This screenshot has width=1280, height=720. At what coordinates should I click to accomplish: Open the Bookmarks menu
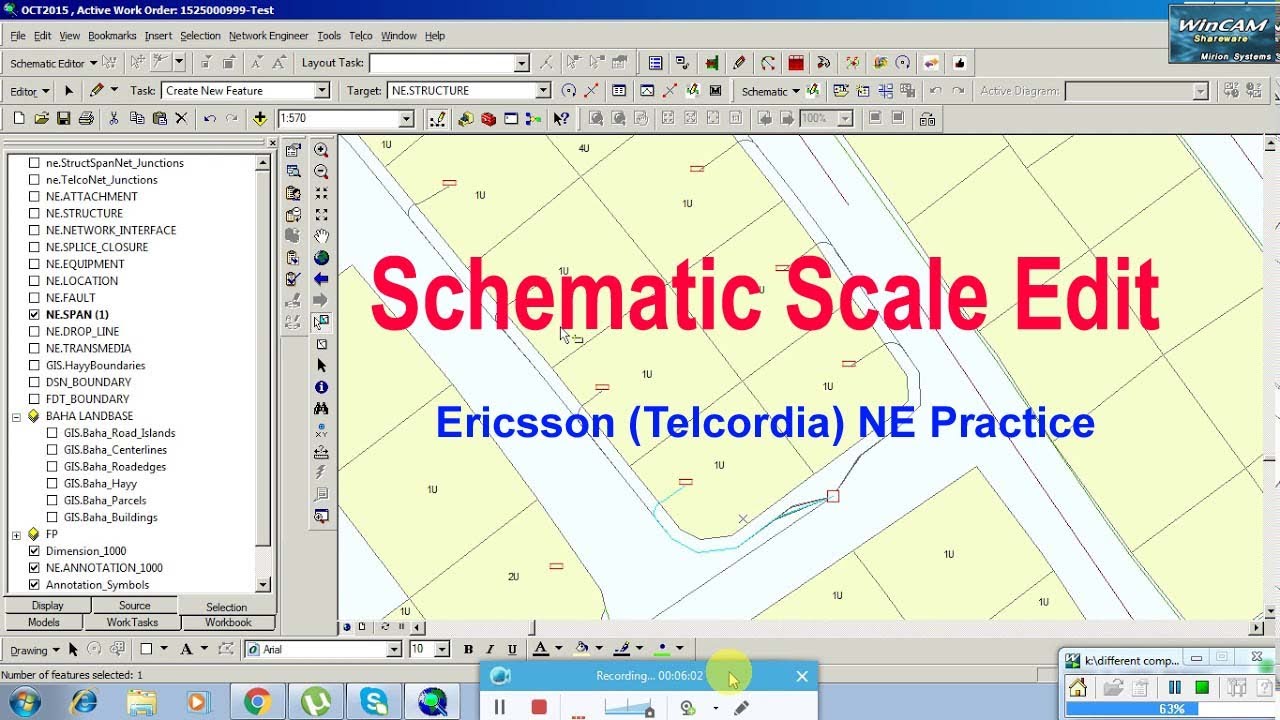[x=112, y=36]
